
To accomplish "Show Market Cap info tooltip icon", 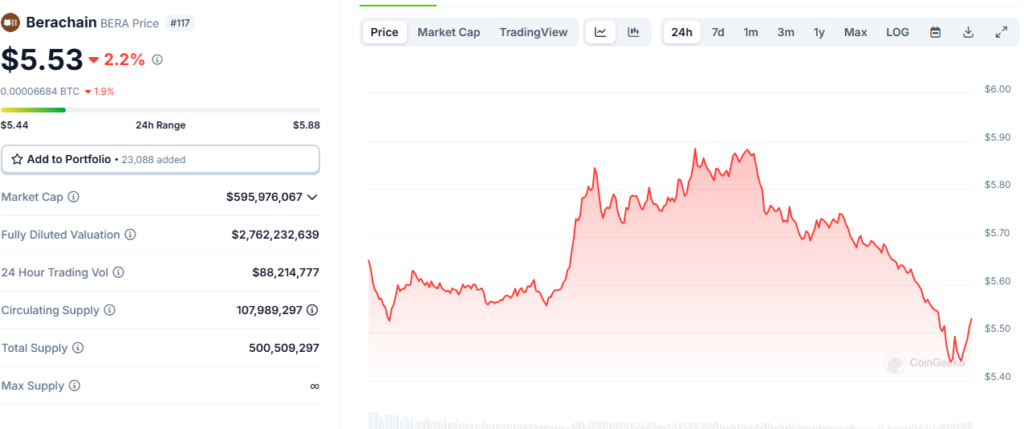I will [x=74, y=197].
